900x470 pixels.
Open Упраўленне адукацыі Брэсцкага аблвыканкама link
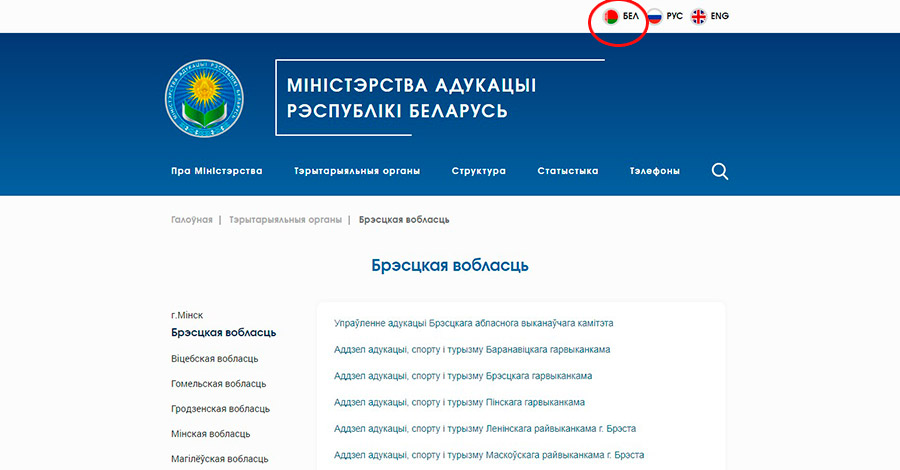point(472,323)
